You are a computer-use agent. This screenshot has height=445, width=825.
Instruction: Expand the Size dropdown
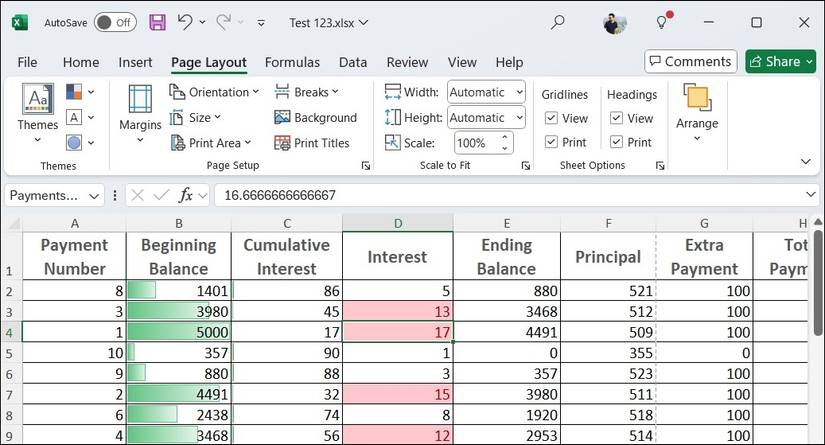[217, 117]
